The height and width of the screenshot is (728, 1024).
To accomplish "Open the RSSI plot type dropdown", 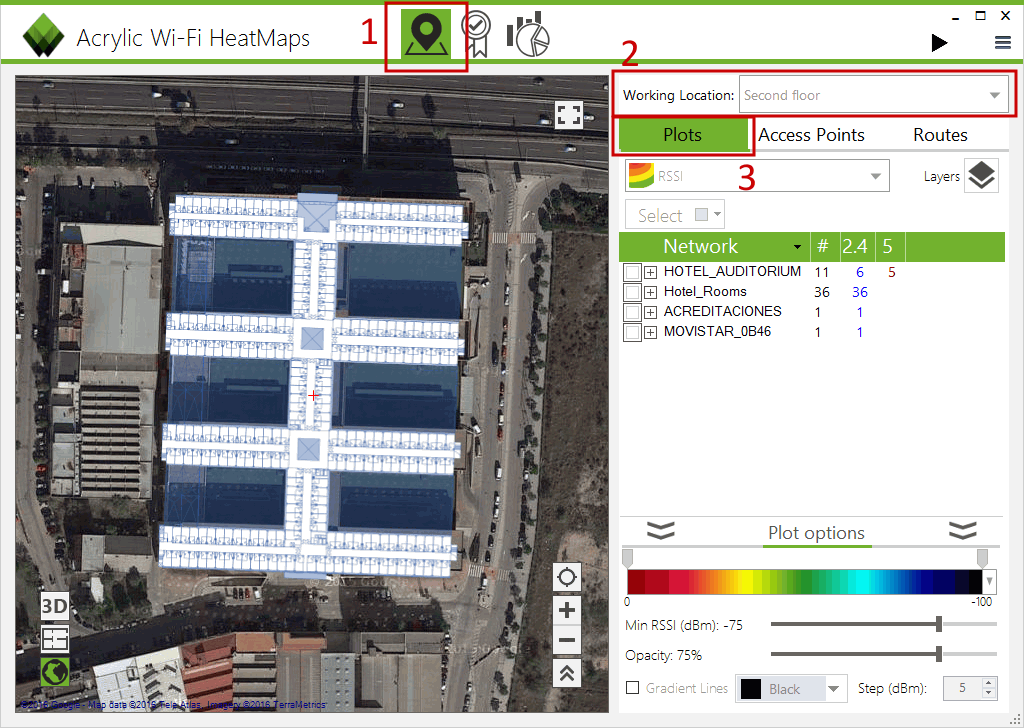I will 757,176.
